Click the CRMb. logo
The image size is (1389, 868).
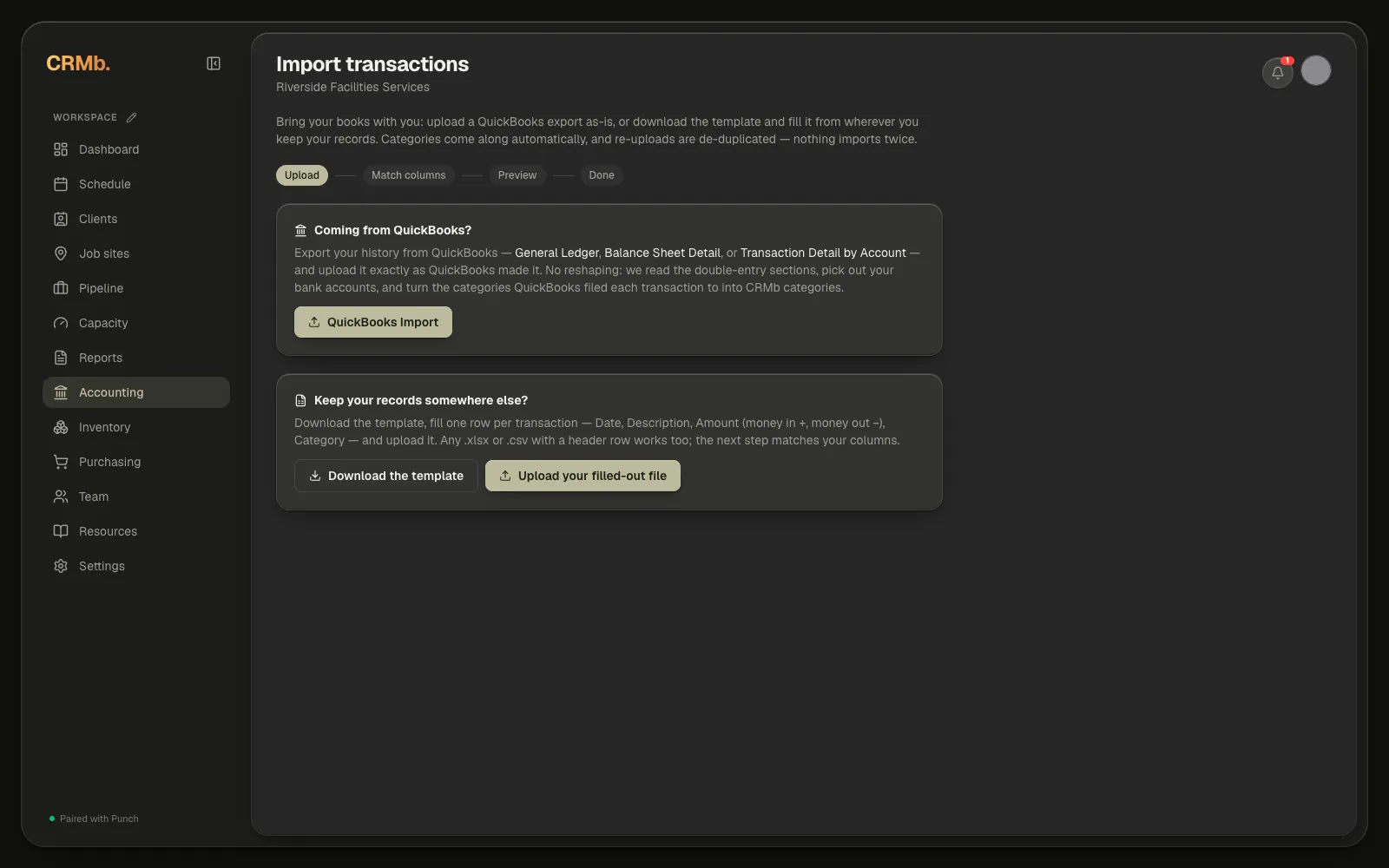pyautogui.click(x=78, y=63)
